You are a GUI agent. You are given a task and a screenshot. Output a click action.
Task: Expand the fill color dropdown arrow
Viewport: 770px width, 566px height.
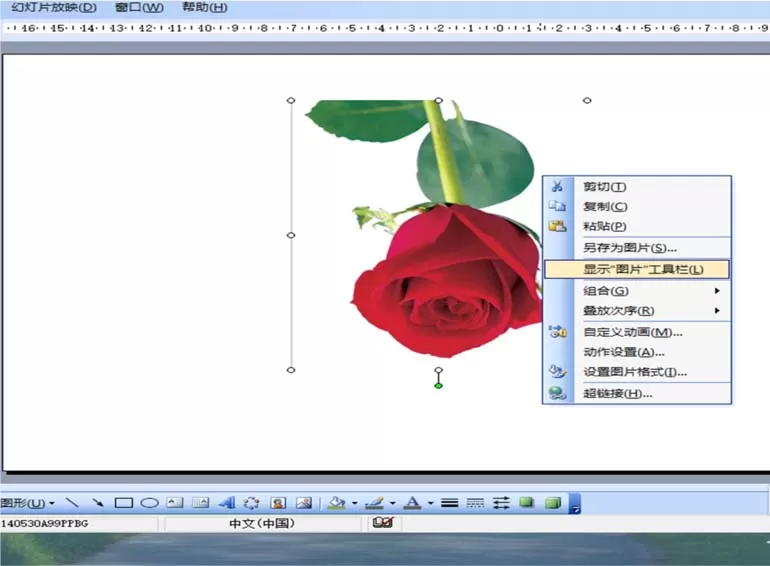coord(355,503)
